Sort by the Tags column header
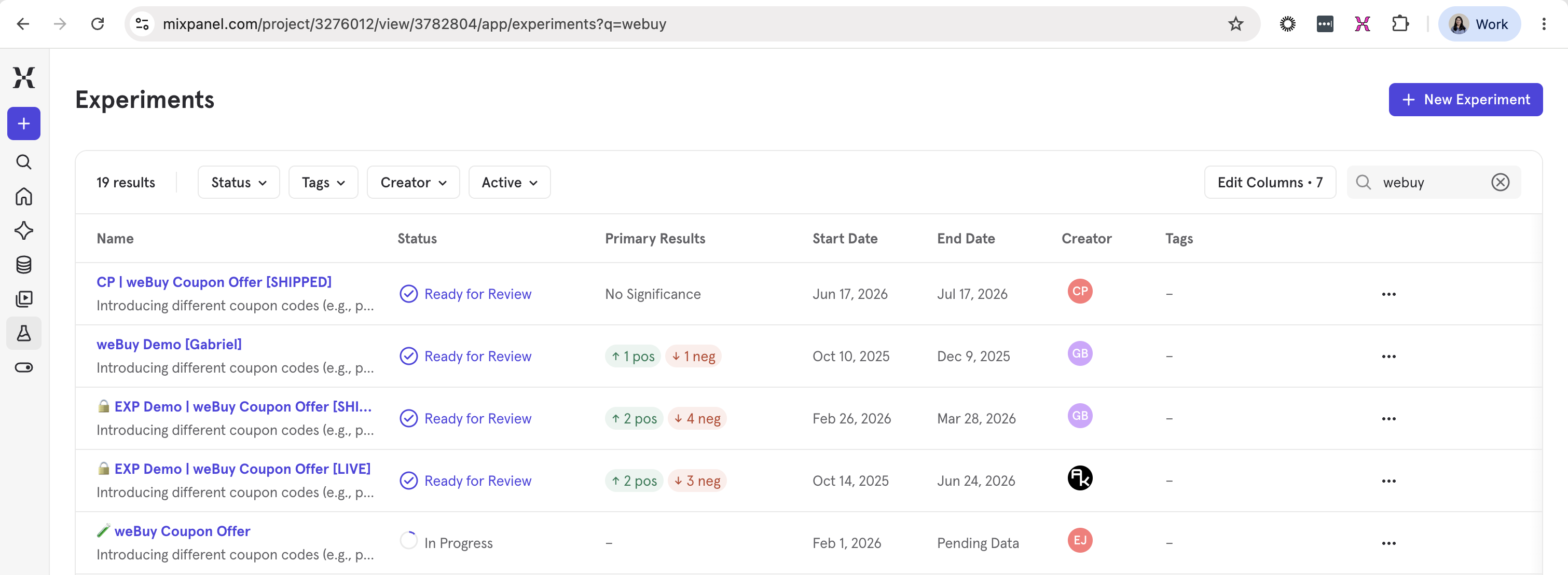The height and width of the screenshot is (575, 1568). pyautogui.click(x=1179, y=238)
